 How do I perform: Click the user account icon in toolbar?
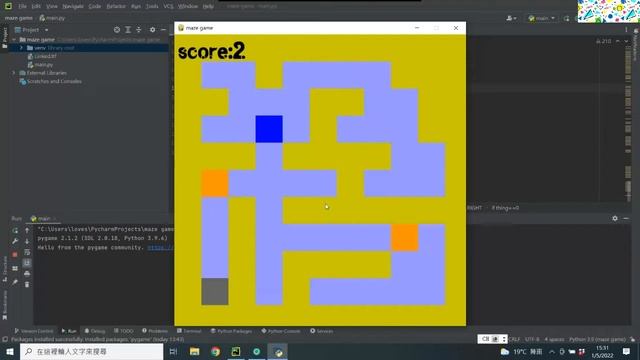(x=511, y=18)
